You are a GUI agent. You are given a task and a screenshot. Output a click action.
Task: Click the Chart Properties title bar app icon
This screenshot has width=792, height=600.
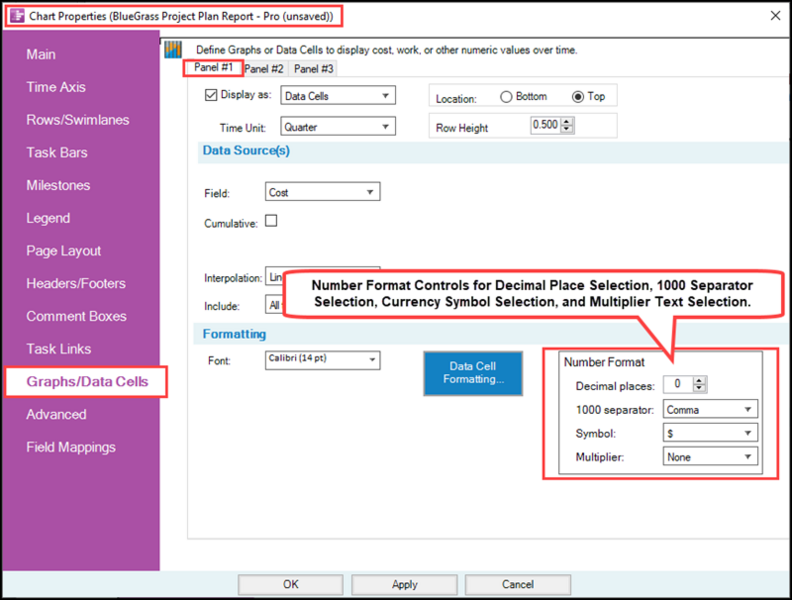(x=18, y=16)
